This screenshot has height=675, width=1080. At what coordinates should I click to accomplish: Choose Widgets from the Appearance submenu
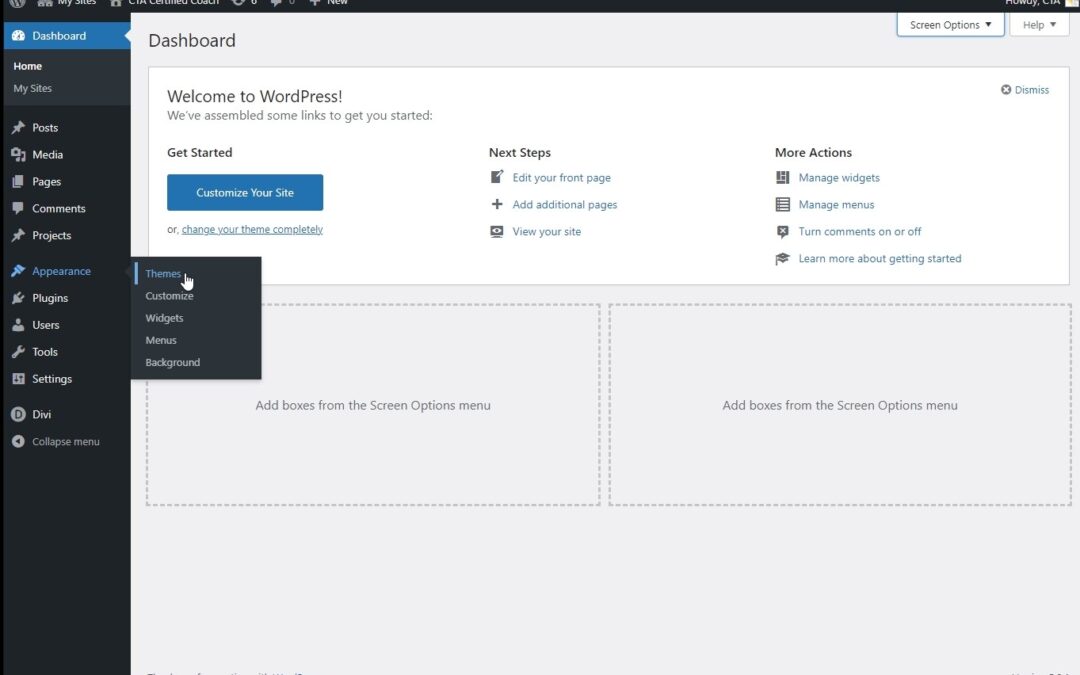(x=164, y=318)
